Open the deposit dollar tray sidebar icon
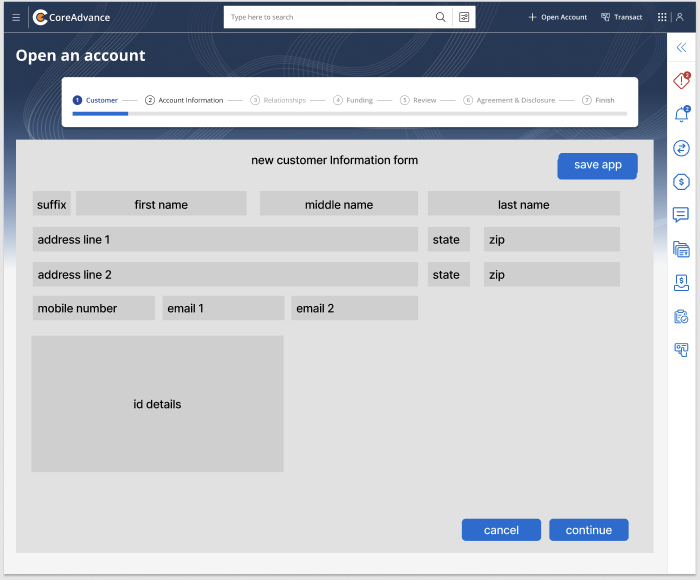Screen dimensions: 700x580 (681, 283)
